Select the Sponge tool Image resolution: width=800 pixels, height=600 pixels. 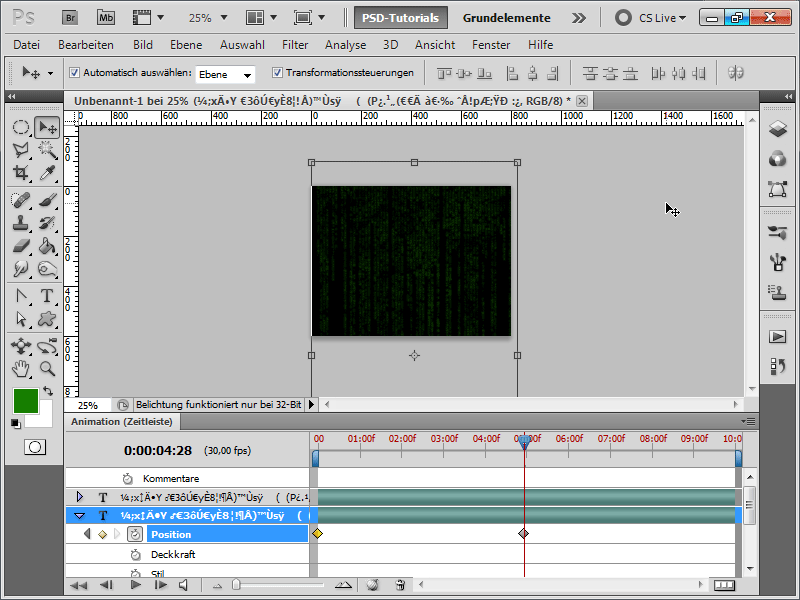click(x=47, y=268)
